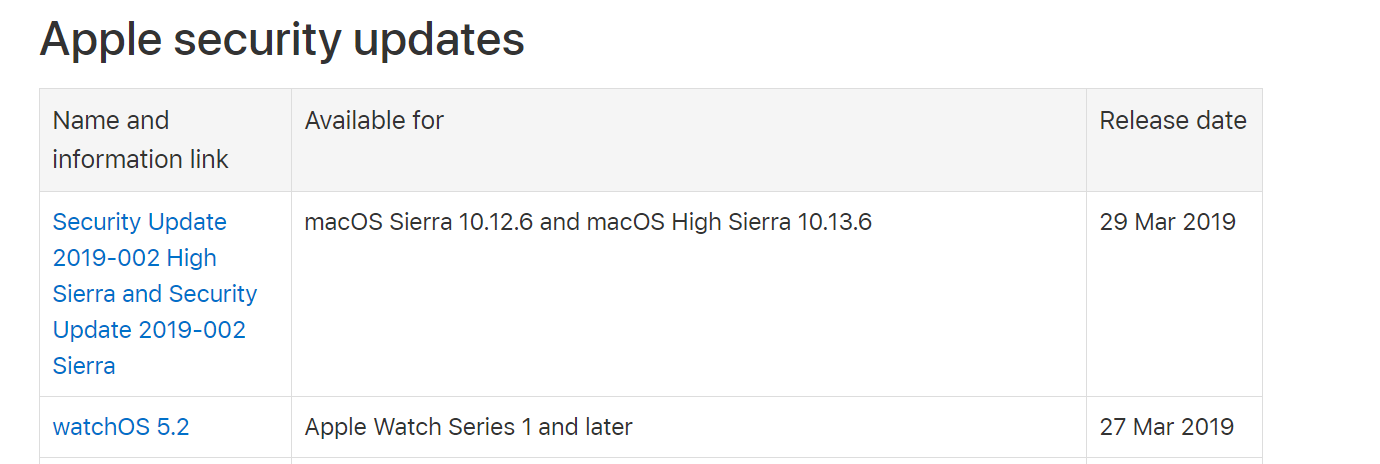Click the 'Available for' column header
This screenshot has height=464, width=1380.
pos(374,121)
